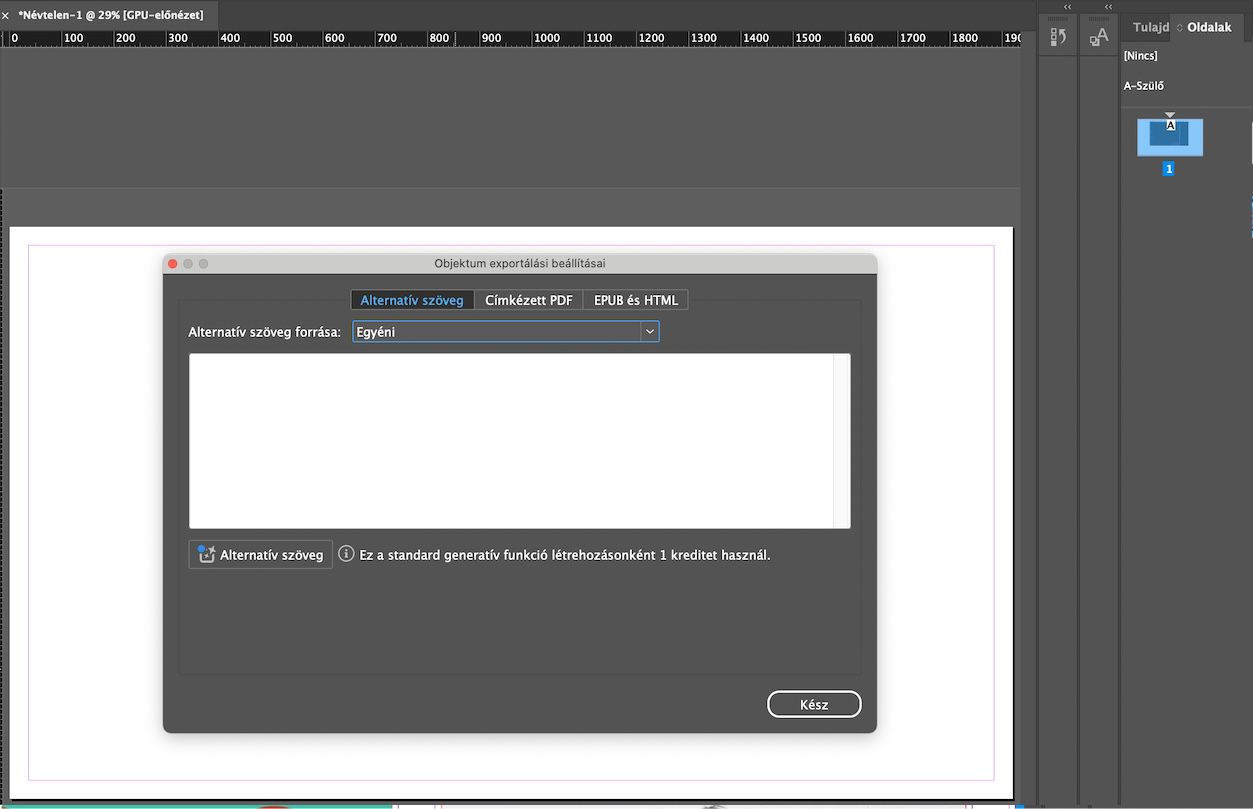Select the page 1 thumbnail in Oldalak
The image size is (1253, 809).
coord(1170,137)
